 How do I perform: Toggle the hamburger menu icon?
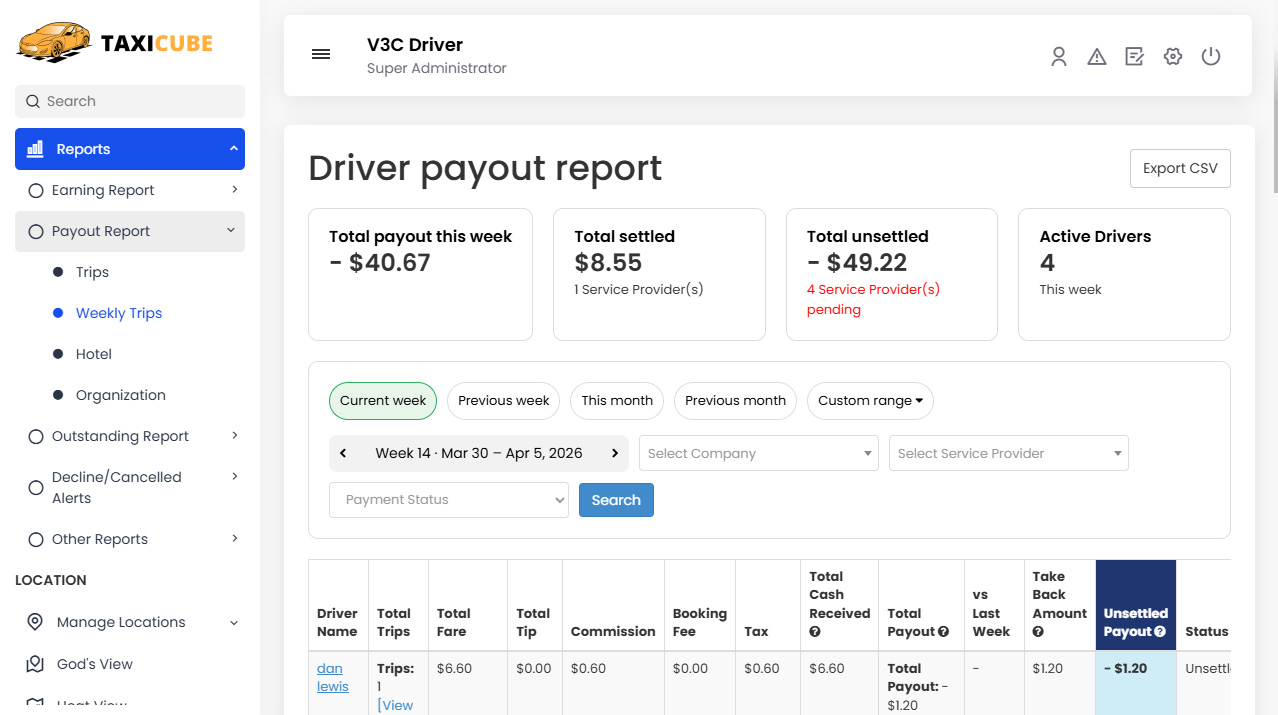pos(321,54)
